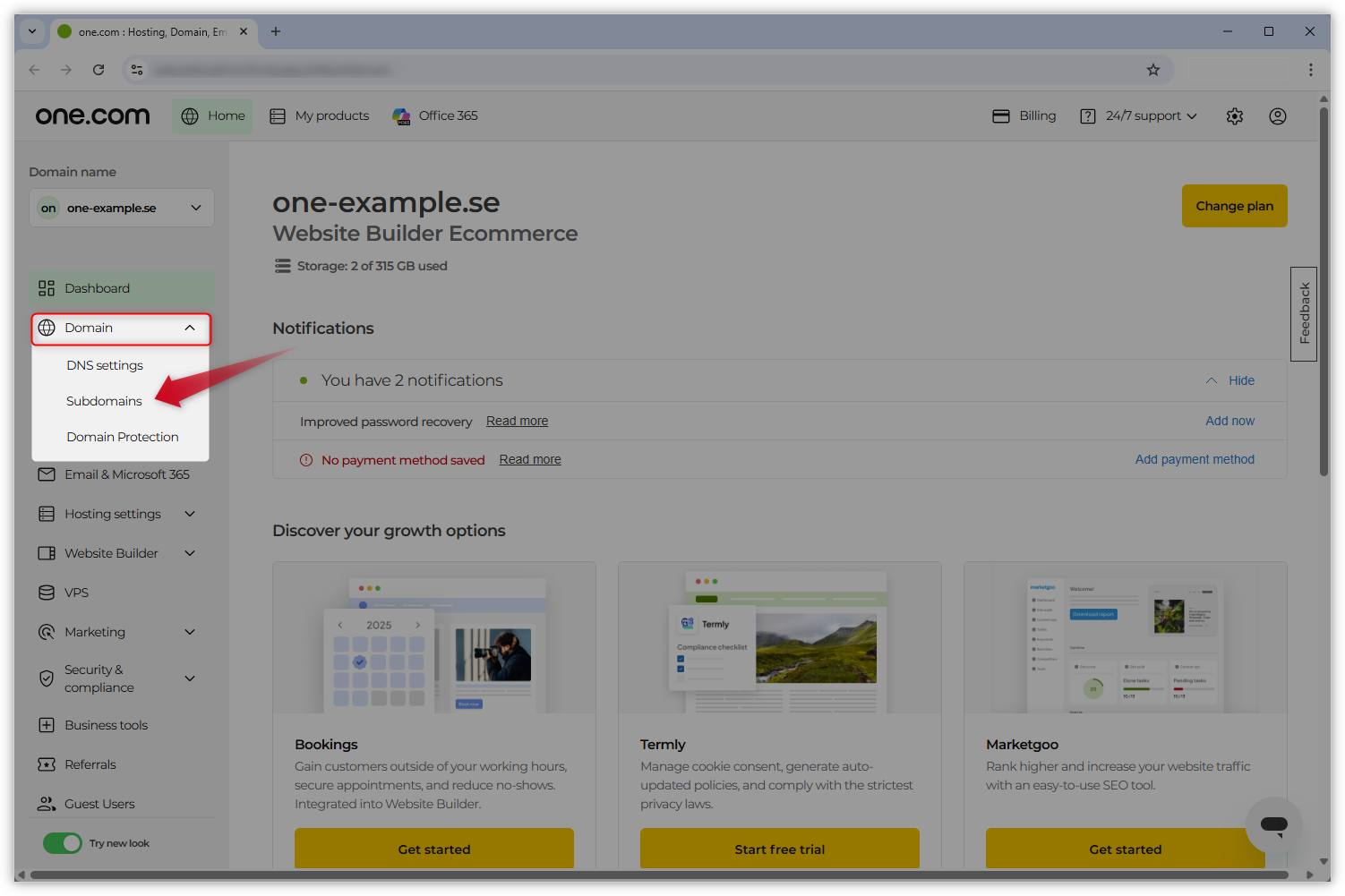
Task: Open the one-example.se domain selector dropdown
Action: tap(122, 208)
